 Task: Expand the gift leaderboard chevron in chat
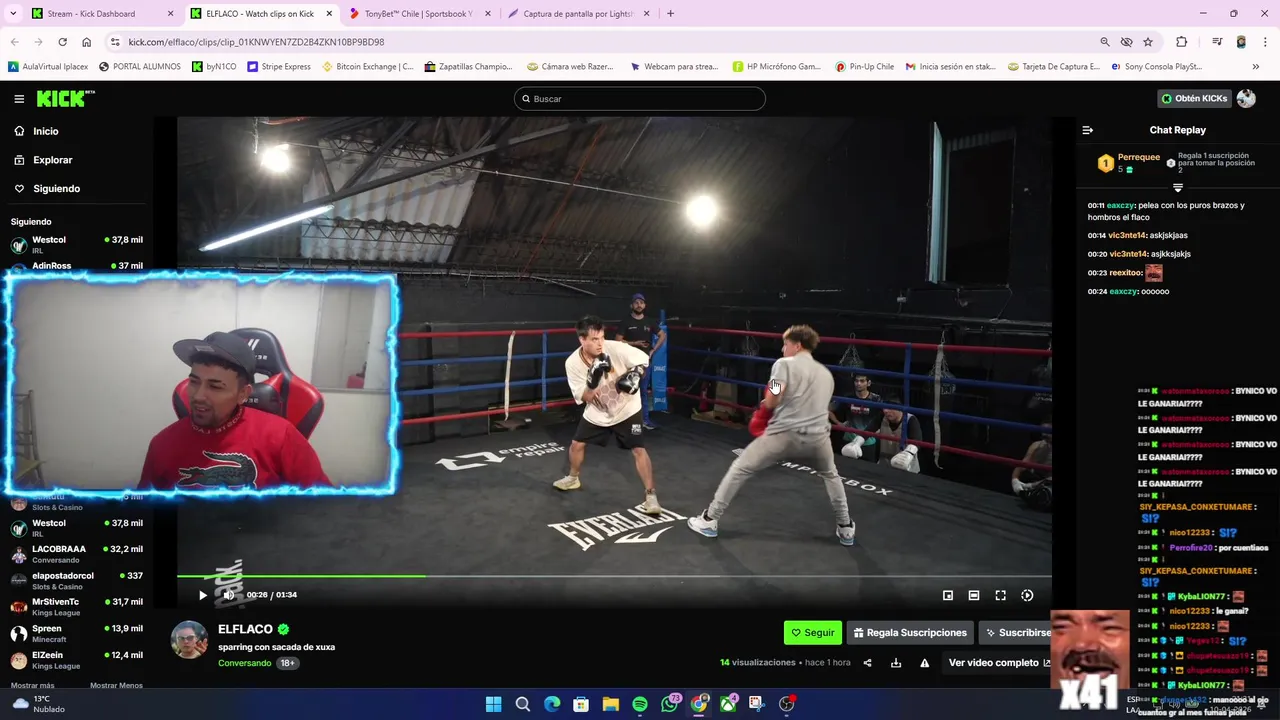[x=1178, y=187]
